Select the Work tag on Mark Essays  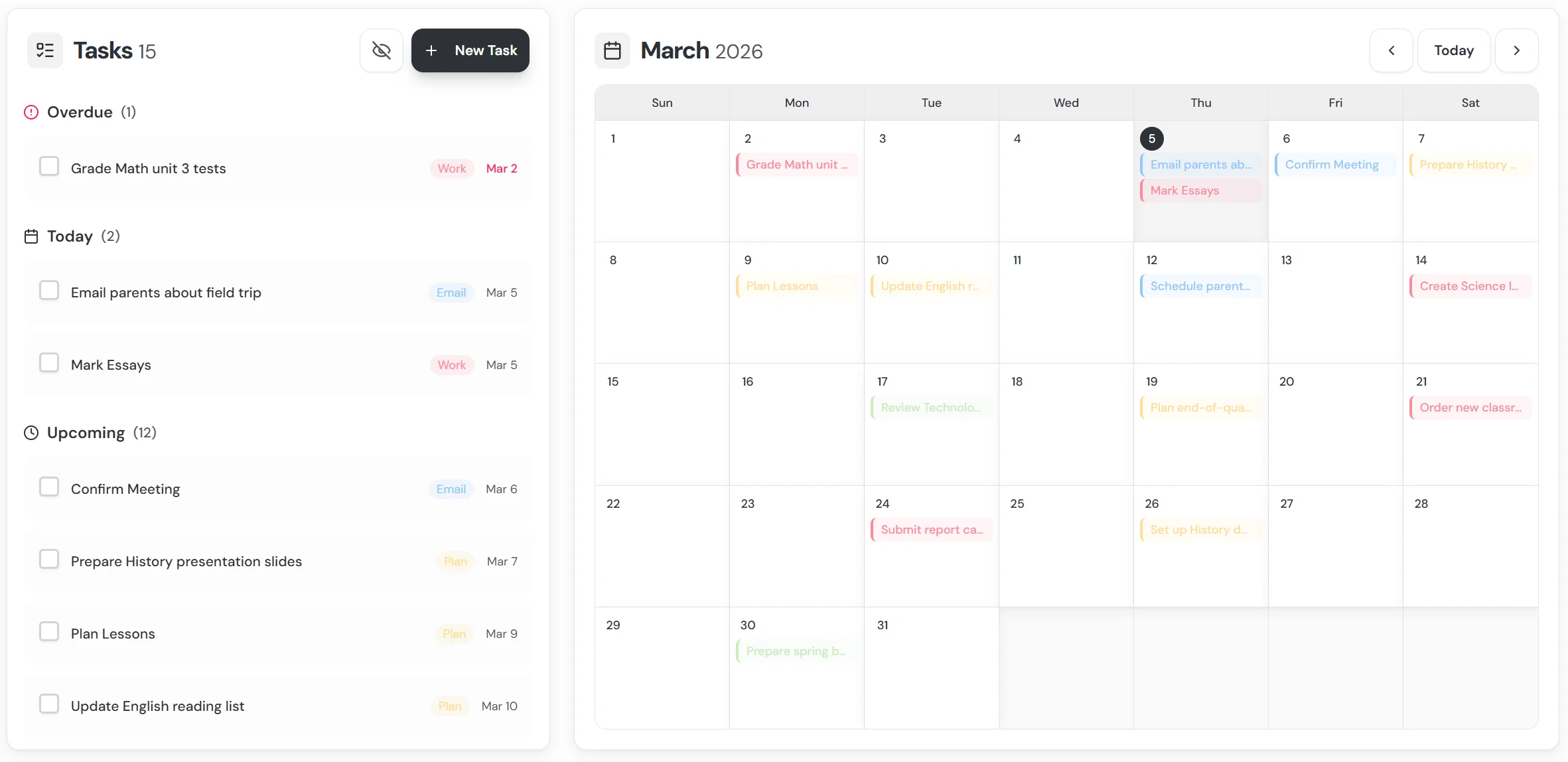[x=452, y=364]
